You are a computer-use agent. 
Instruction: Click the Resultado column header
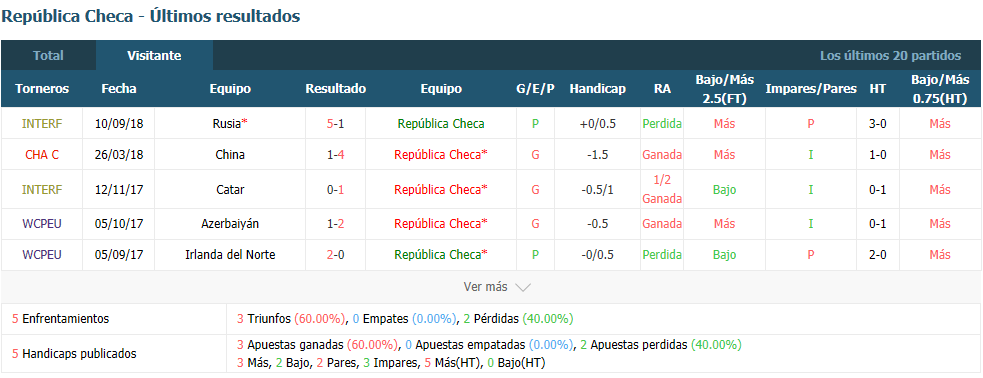[x=335, y=89]
